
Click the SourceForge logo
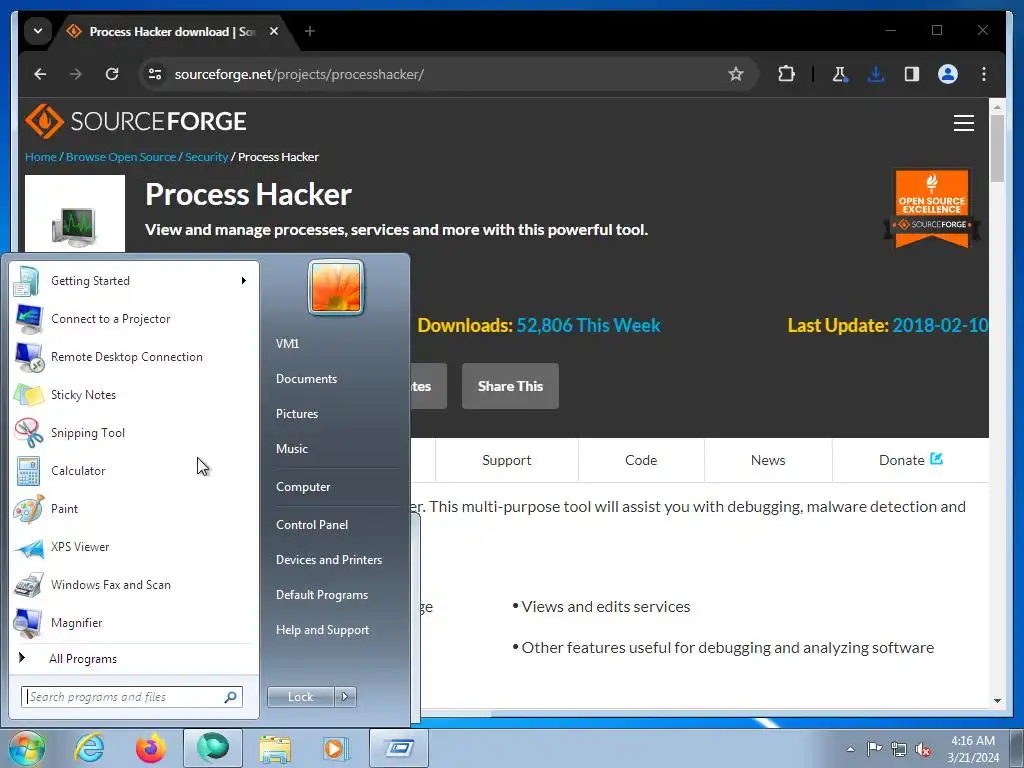(x=136, y=121)
